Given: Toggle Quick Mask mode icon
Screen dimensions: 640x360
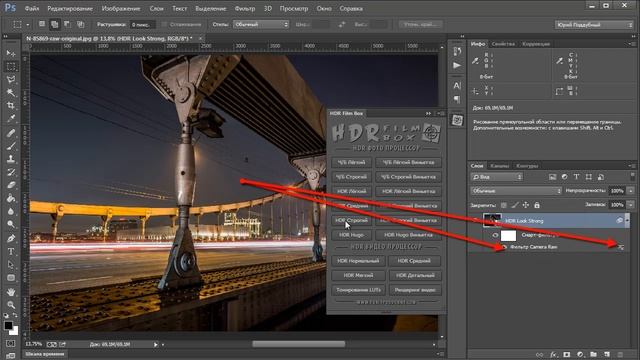Looking at the screenshot, I should click(11, 343).
